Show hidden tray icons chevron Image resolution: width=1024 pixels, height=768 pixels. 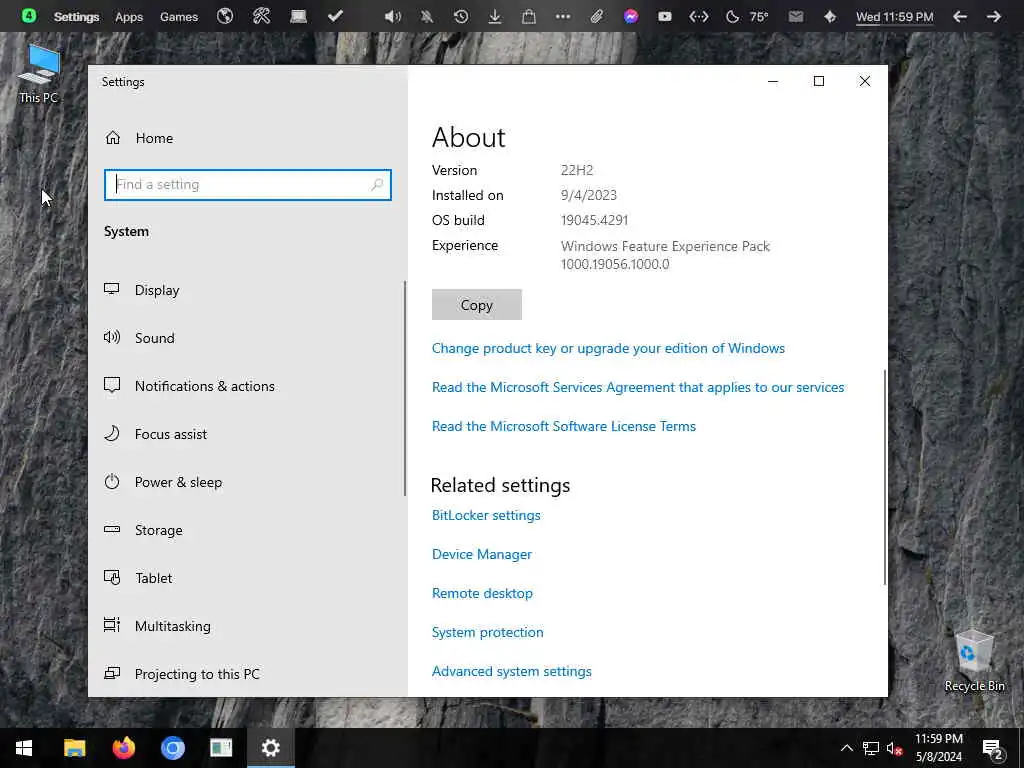[846, 748]
